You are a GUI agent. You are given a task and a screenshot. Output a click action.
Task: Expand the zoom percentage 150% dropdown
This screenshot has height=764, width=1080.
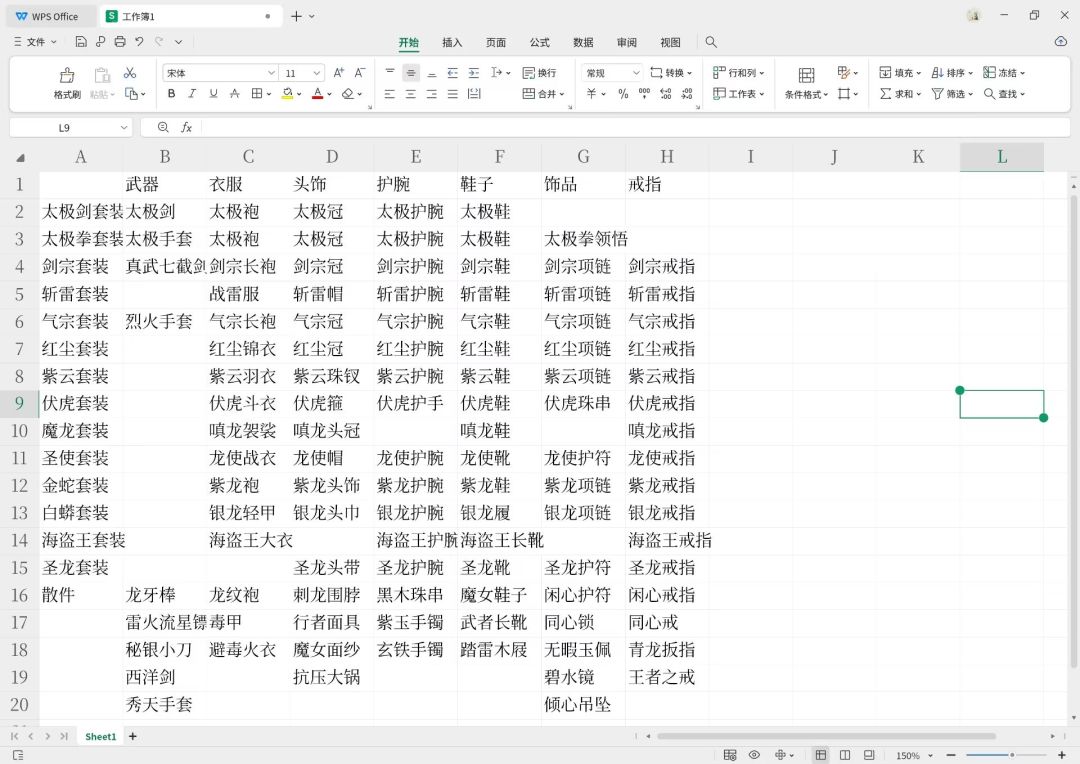click(930, 755)
